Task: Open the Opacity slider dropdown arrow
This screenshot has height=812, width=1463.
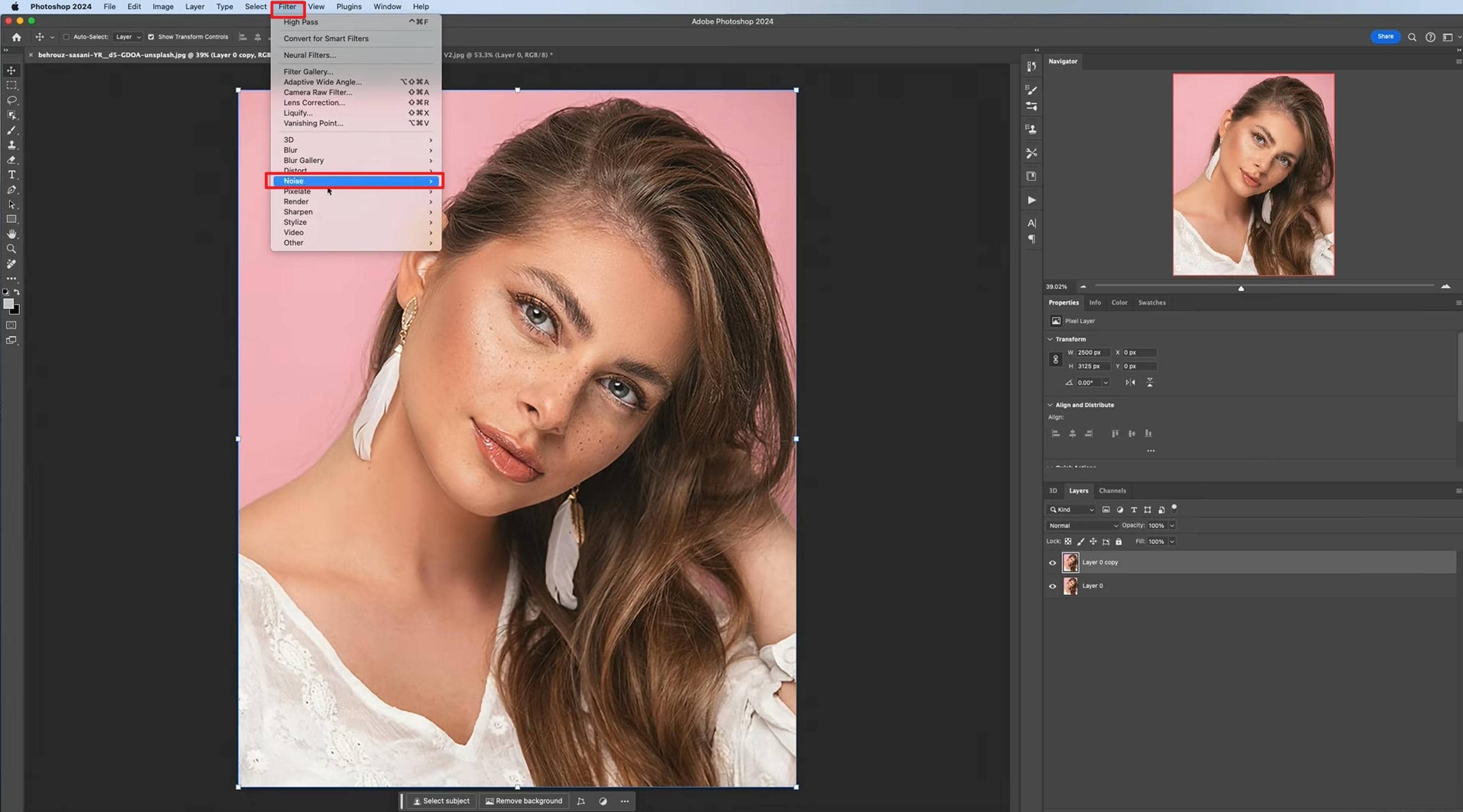Action: [x=1172, y=526]
